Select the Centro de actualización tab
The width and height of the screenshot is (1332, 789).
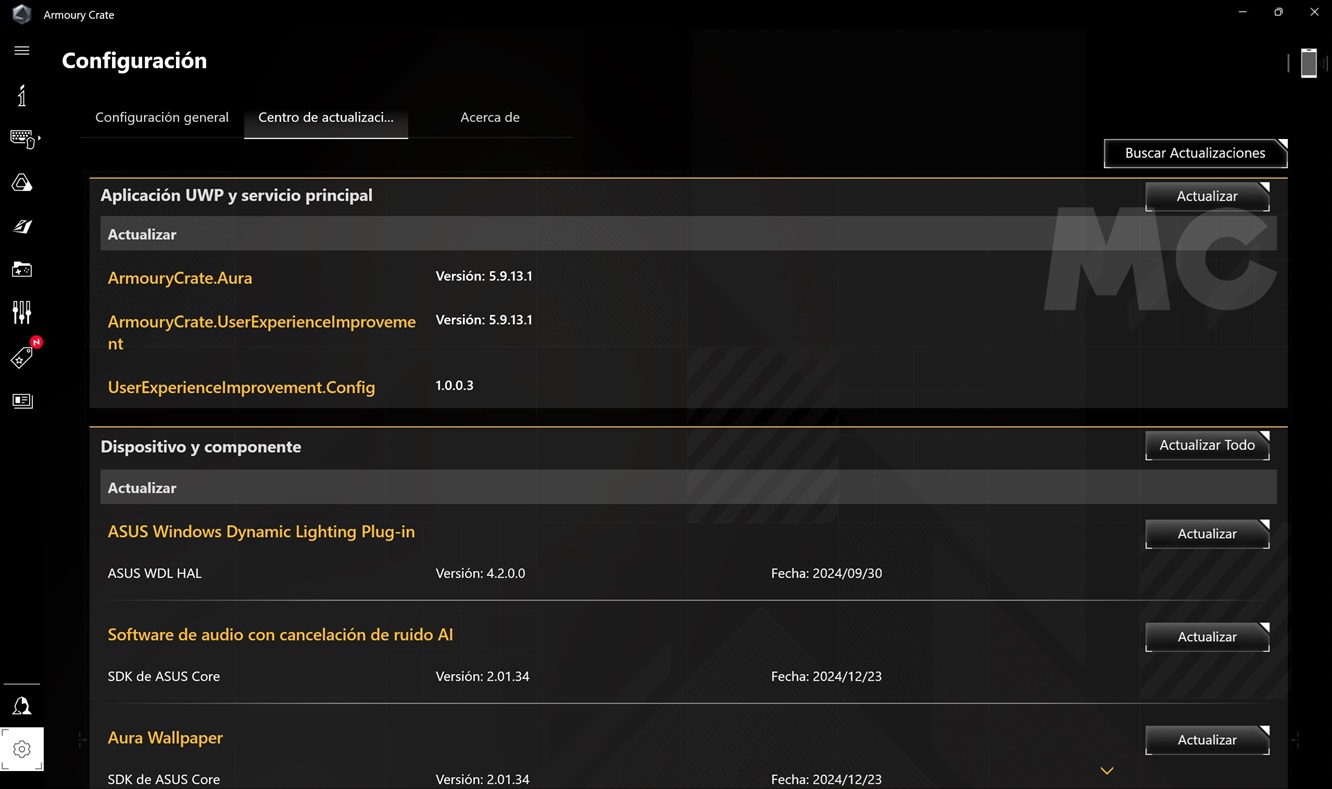point(326,117)
